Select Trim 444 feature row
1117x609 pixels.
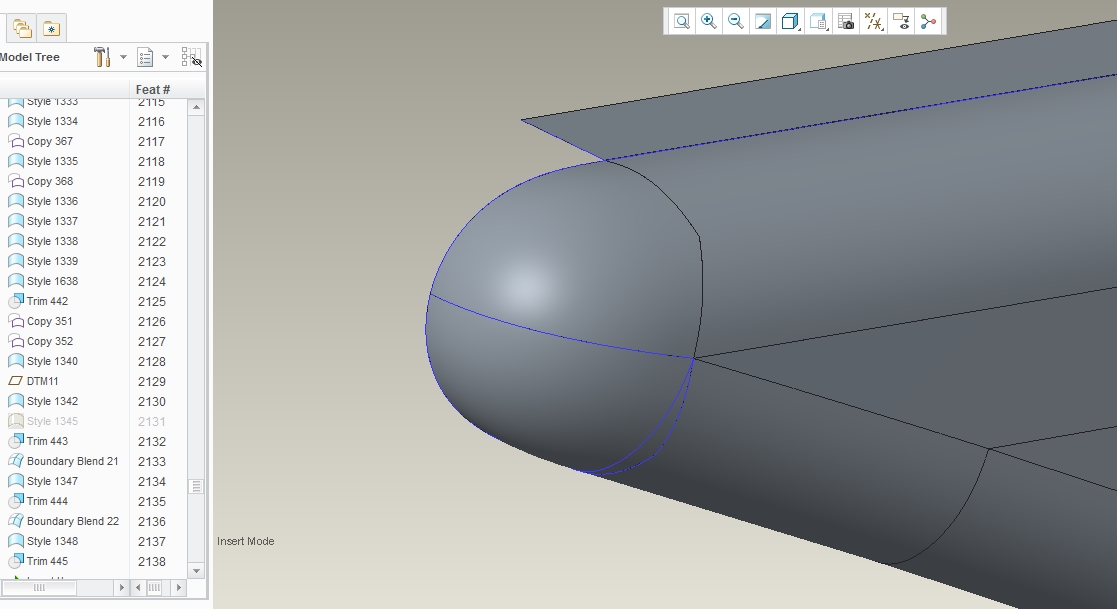click(47, 501)
